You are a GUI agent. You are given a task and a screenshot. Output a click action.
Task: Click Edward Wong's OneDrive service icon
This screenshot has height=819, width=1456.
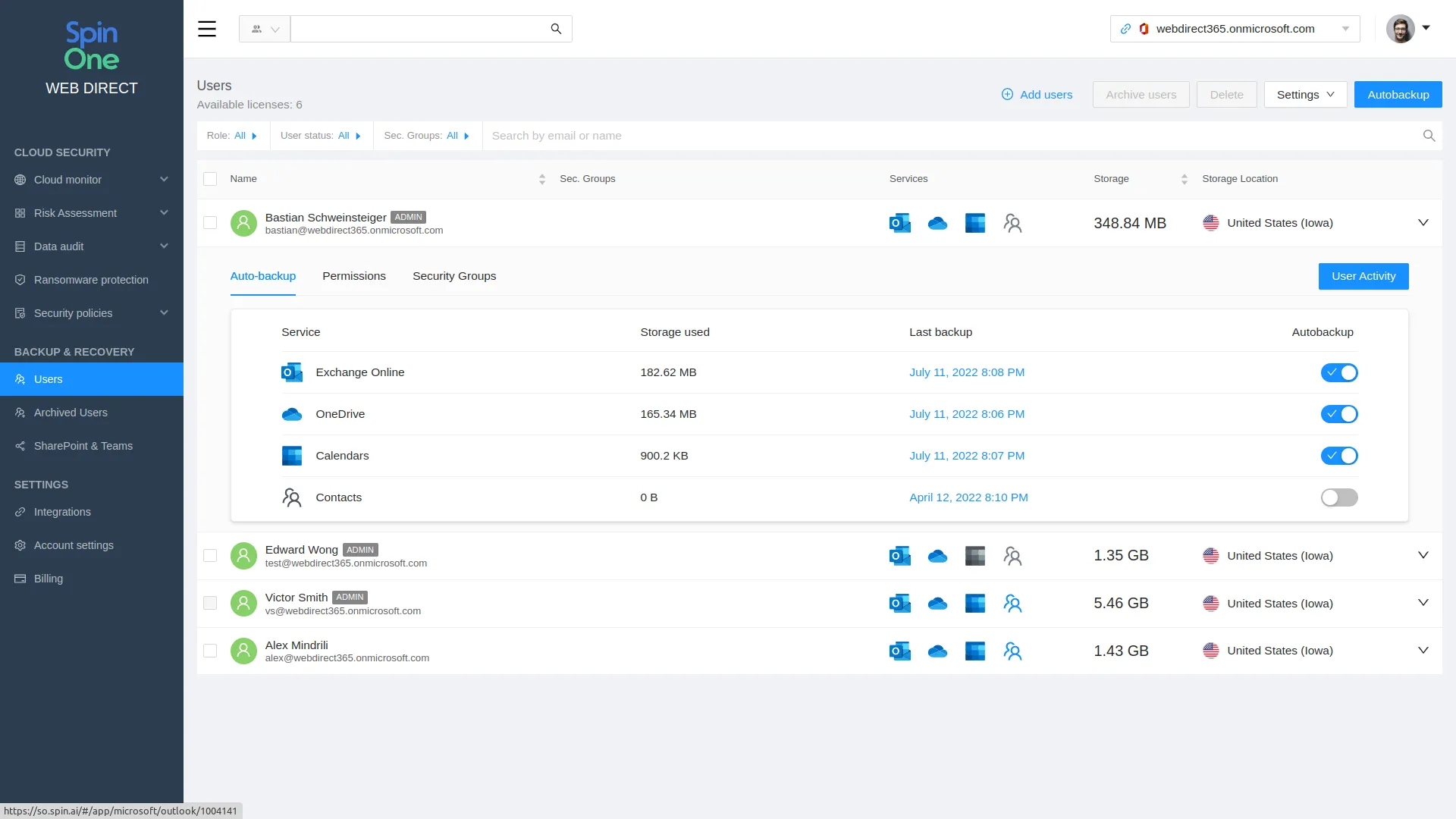point(937,557)
